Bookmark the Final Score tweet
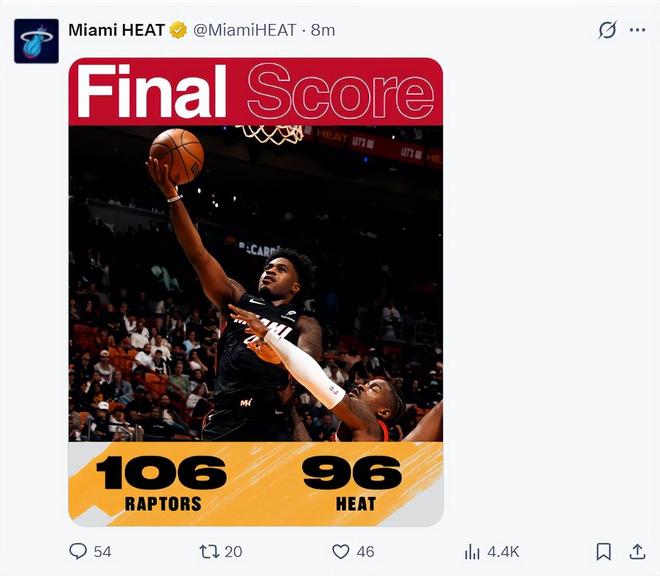 pos(604,552)
